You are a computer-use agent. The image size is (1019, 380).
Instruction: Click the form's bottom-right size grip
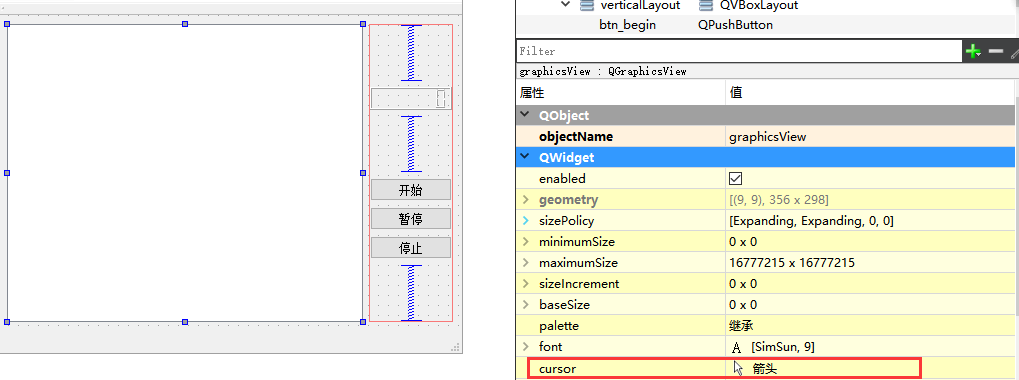click(x=456, y=348)
